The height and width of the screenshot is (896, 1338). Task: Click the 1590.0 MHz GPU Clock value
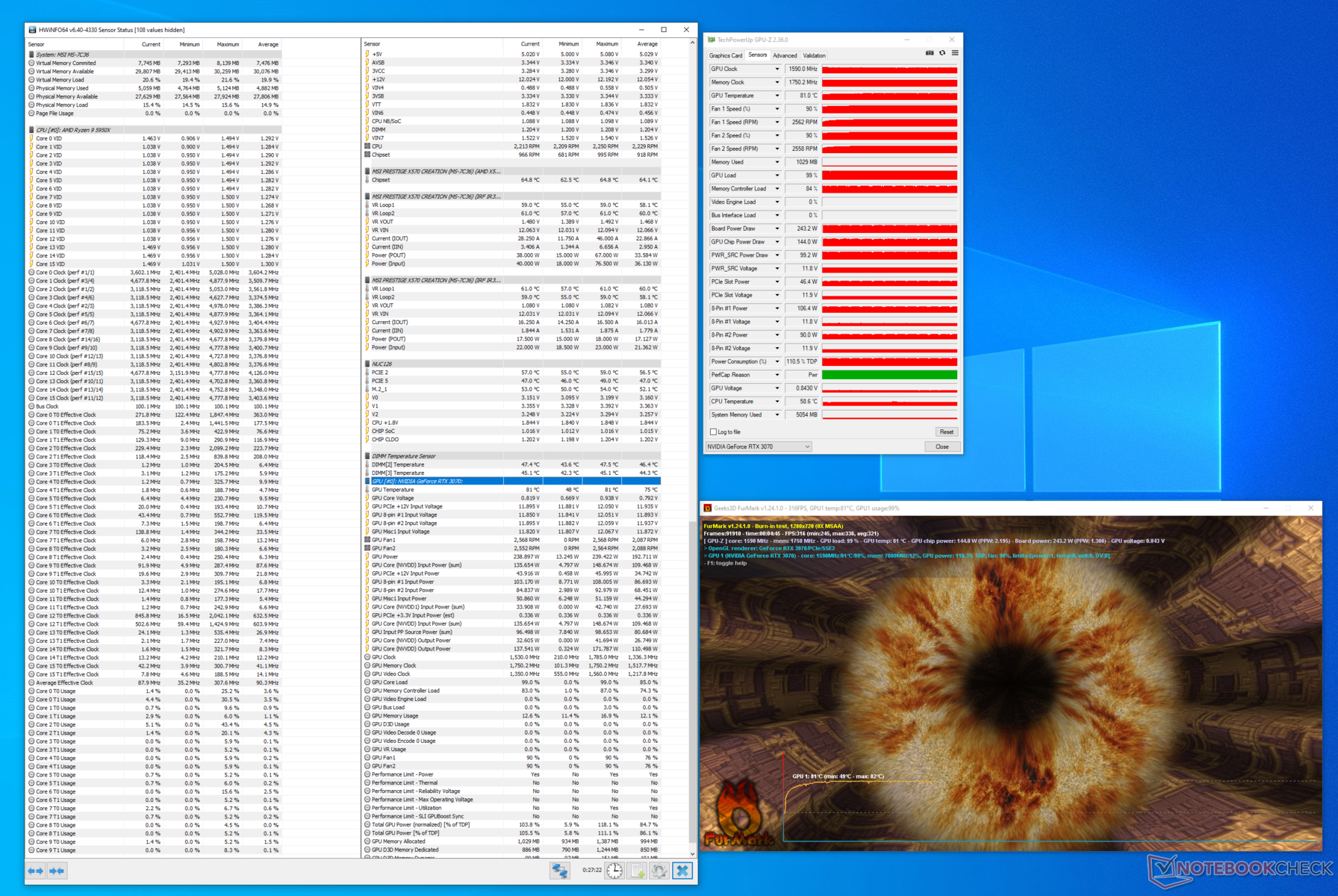click(x=802, y=69)
